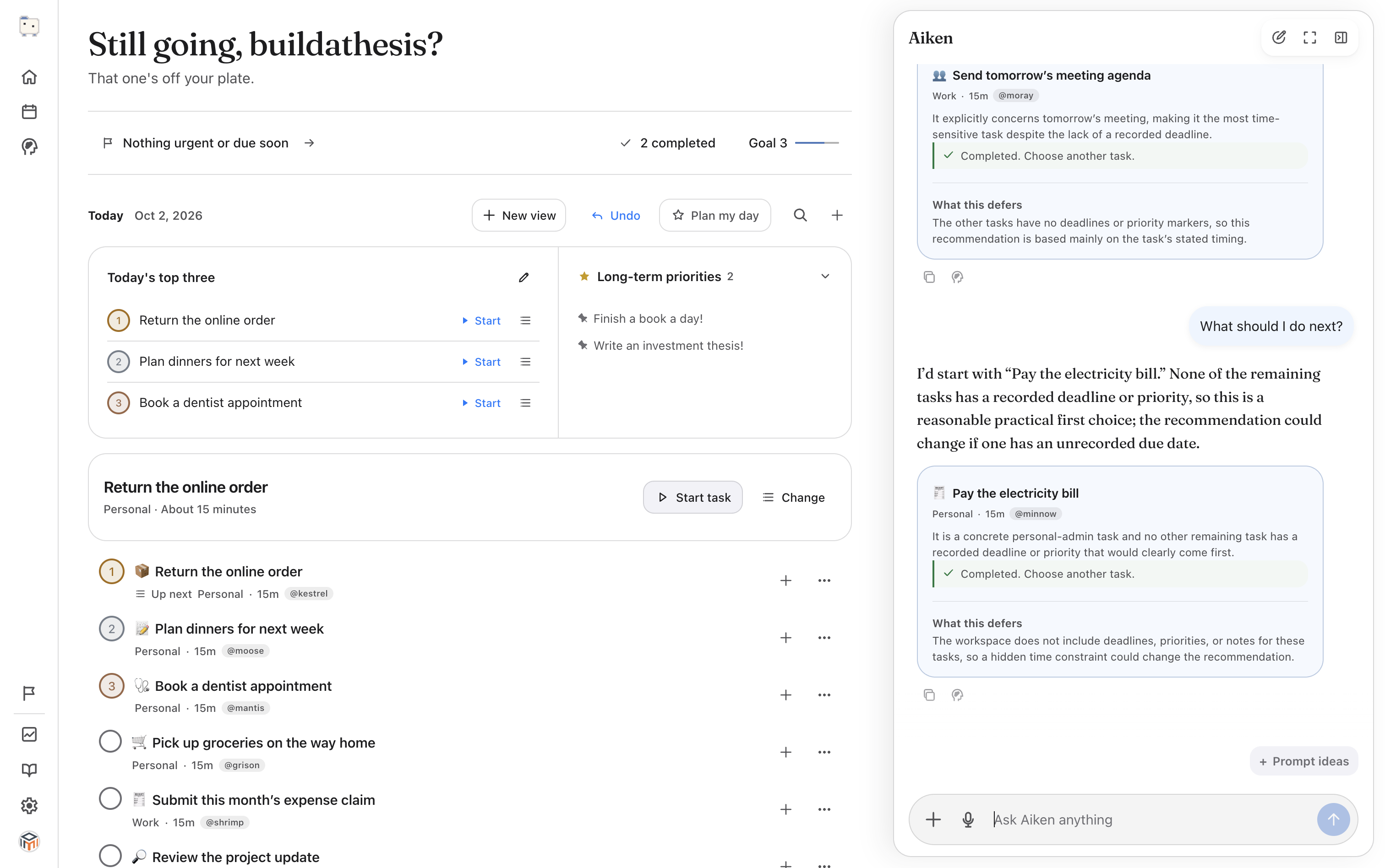This screenshot has height=868, width=1385.
Task: Open the calendar icon in sidebar
Action: pyautogui.click(x=29, y=112)
